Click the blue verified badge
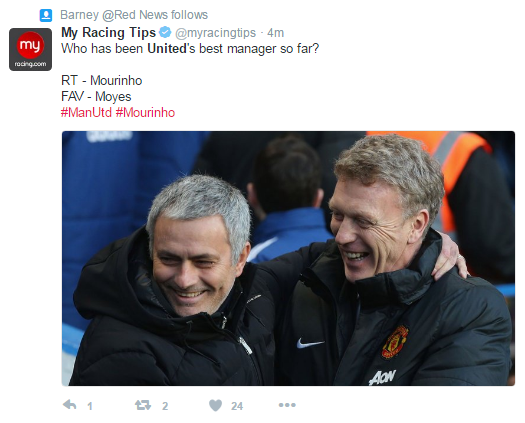This screenshot has width=525, height=423. coord(165,32)
